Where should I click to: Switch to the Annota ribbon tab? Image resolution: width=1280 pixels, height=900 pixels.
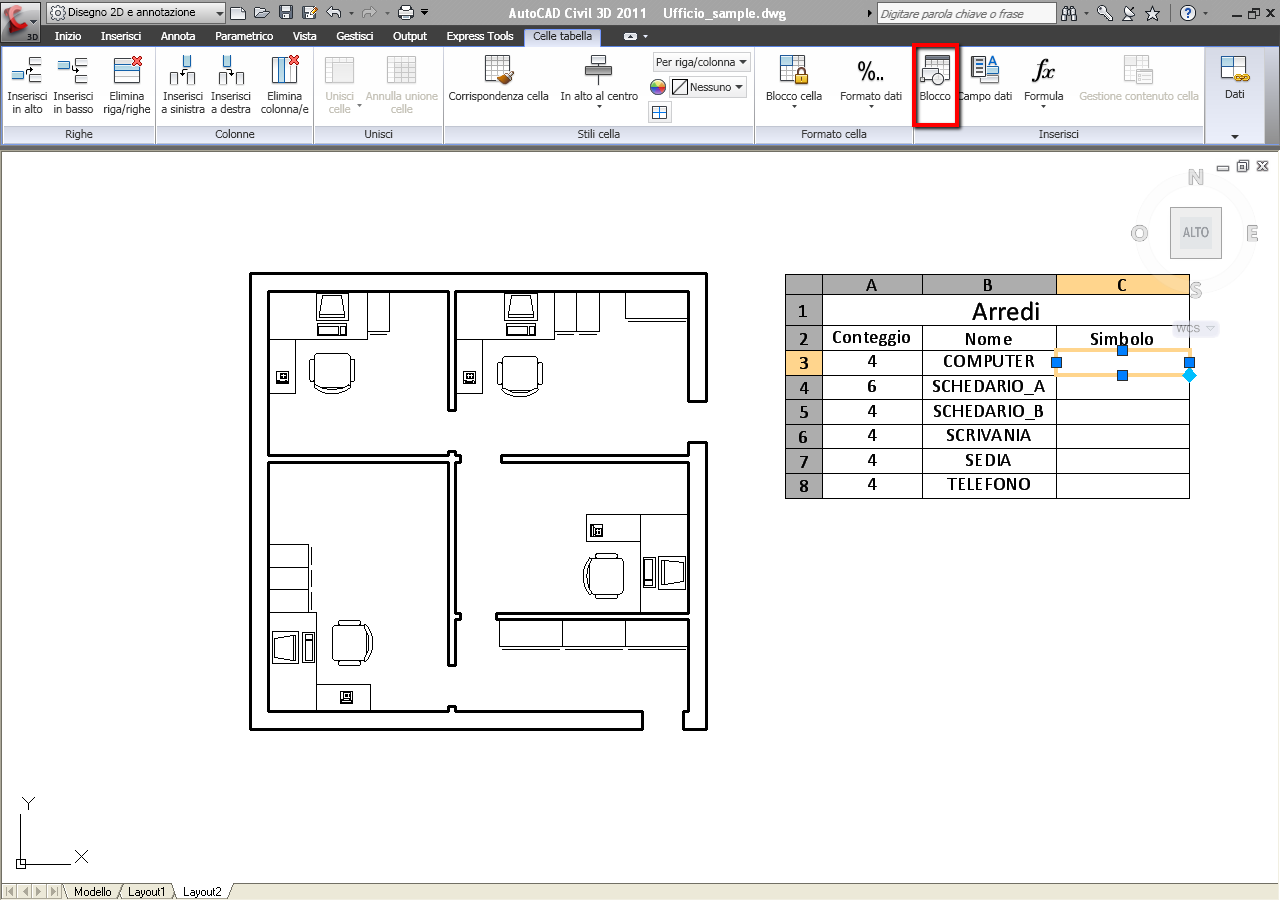point(178,36)
